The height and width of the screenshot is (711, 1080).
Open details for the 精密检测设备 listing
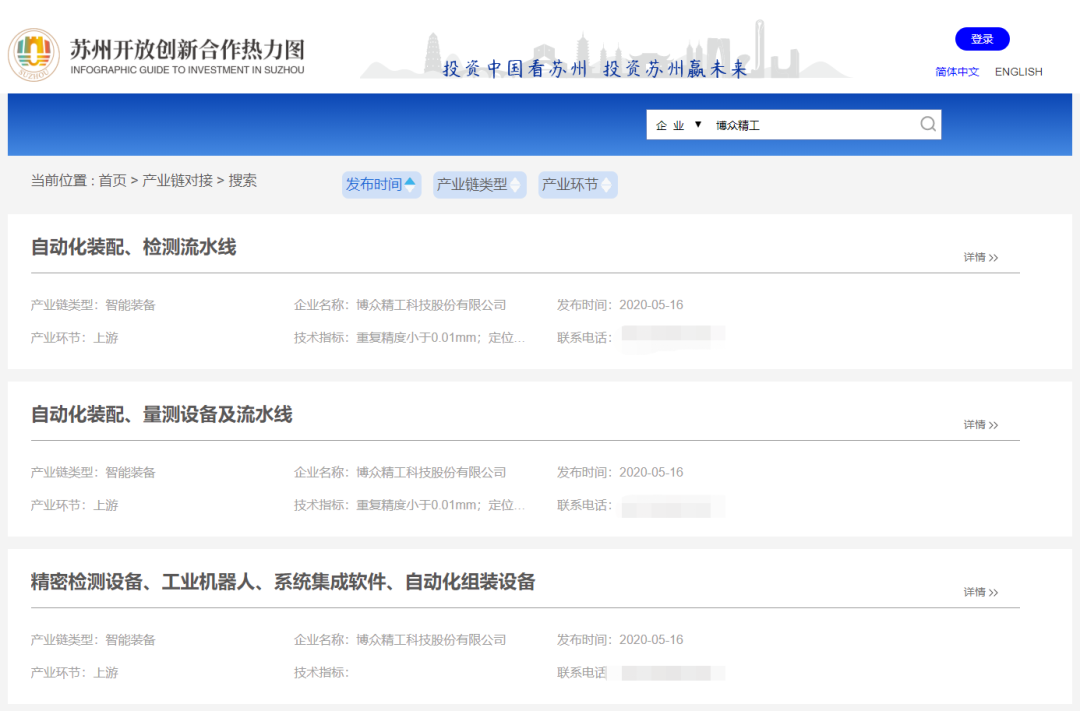point(979,592)
